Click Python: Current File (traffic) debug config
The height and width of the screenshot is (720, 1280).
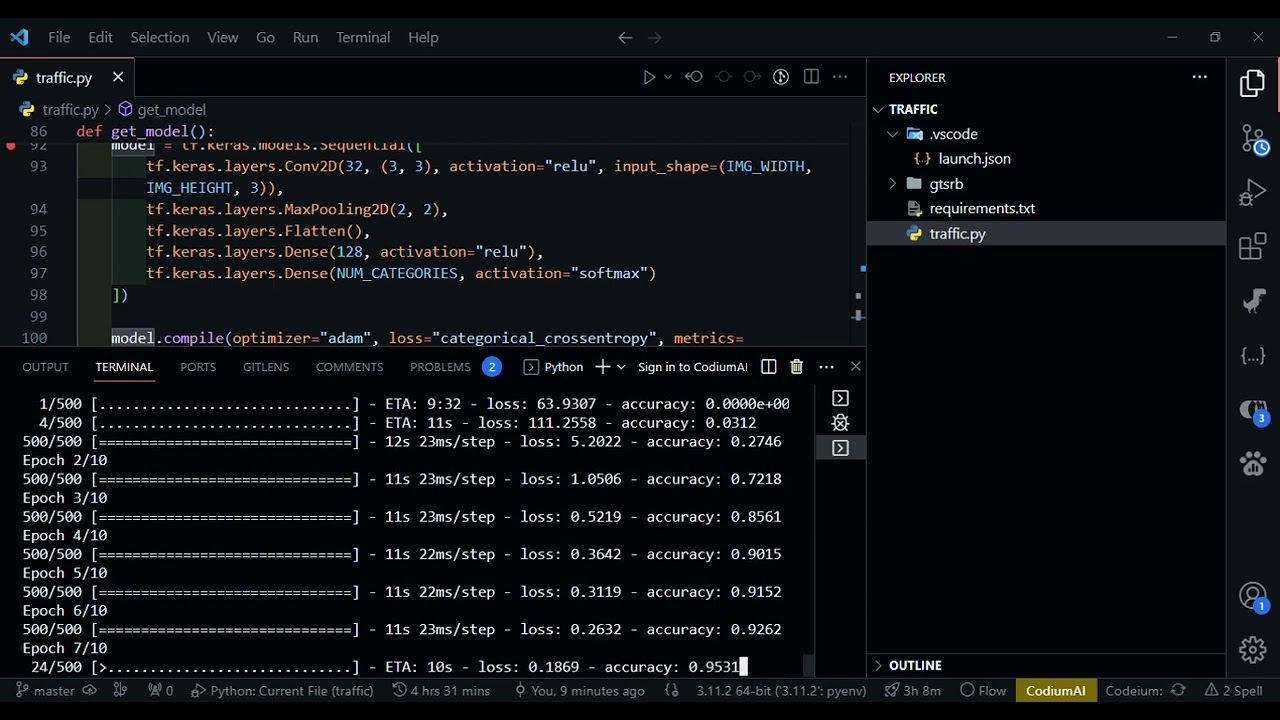click(x=282, y=691)
